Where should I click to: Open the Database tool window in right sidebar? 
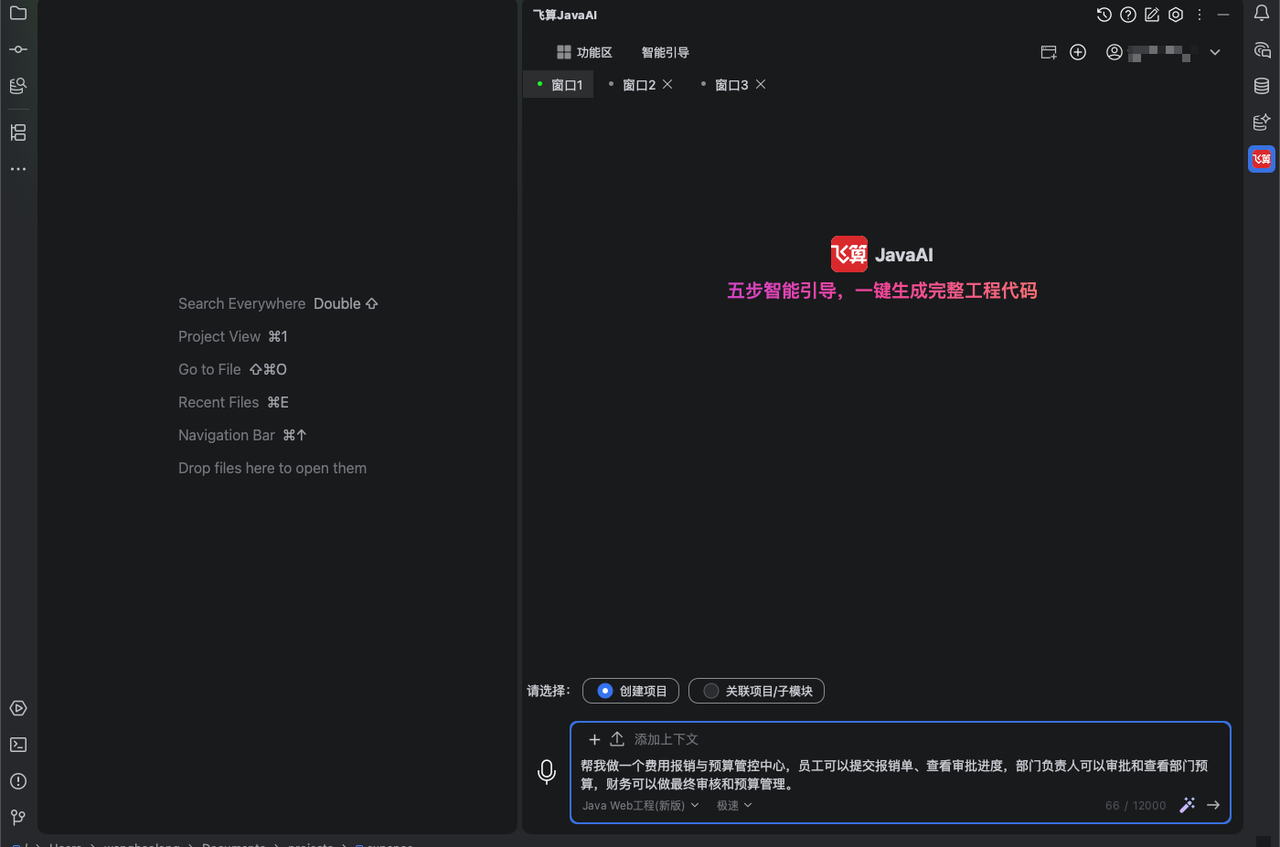[1262, 86]
